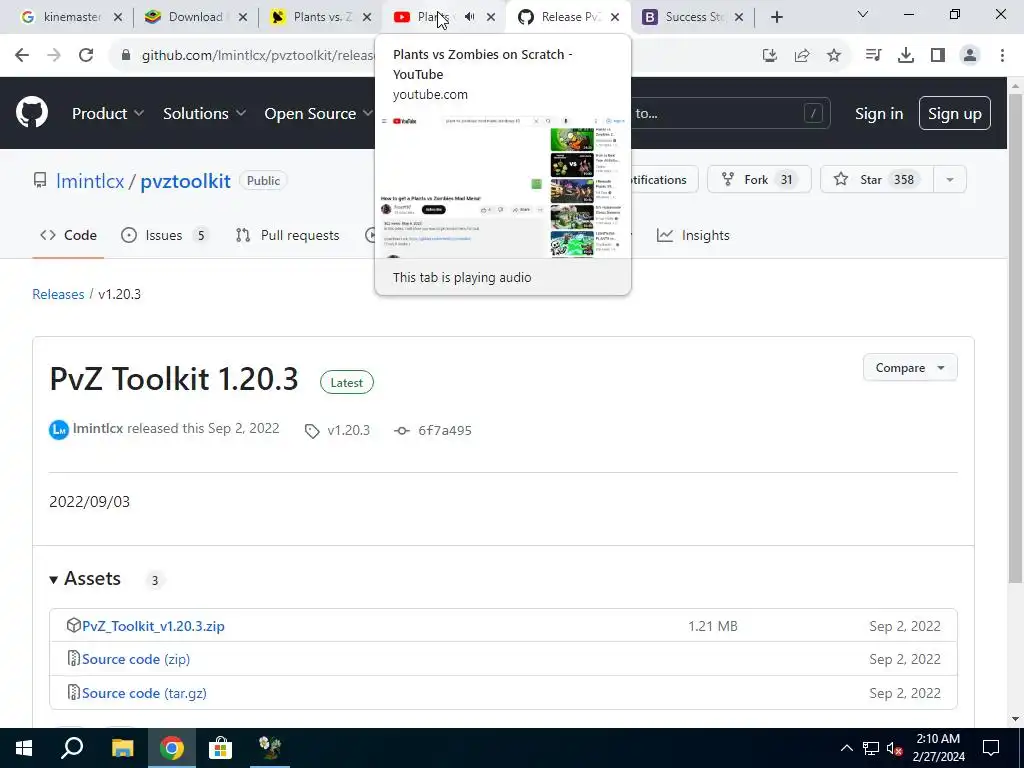Image resolution: width=1024 pixels, height=768 pixels.
Task: Close the kinemaster Google tab
Action: [118, 17]
